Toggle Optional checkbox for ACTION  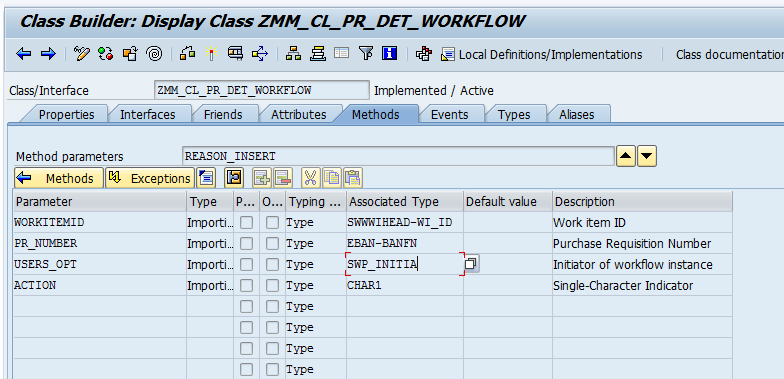pyautogui.click(x=272, y=286)
